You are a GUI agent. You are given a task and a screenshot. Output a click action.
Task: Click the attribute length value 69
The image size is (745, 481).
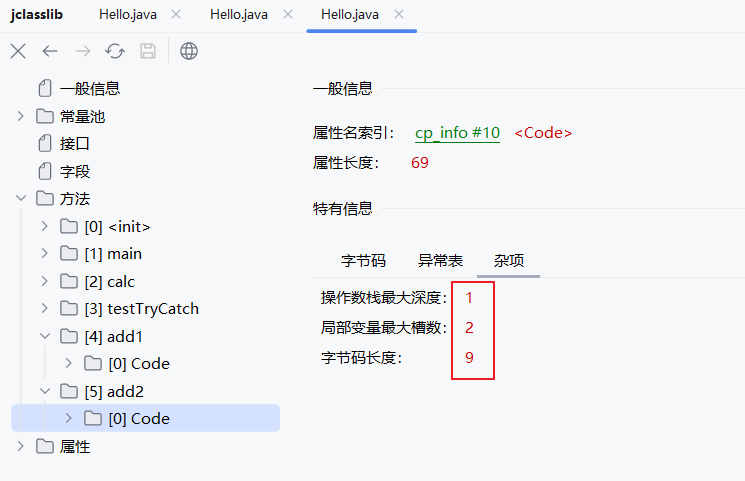pyautogui.click(x=420, y=163)
